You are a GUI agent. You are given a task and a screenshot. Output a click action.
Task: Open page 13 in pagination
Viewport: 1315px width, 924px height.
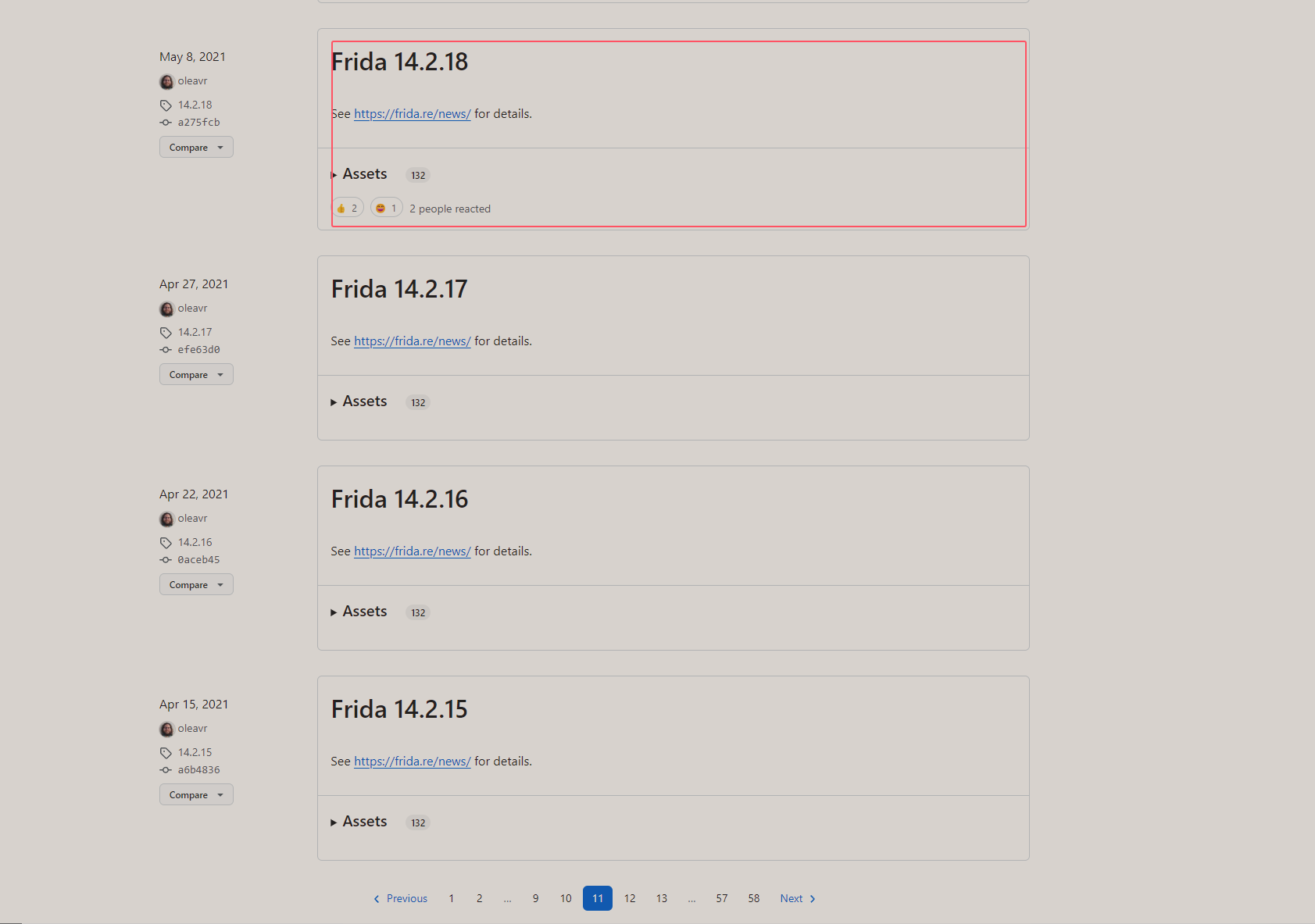tap(662, 898)
